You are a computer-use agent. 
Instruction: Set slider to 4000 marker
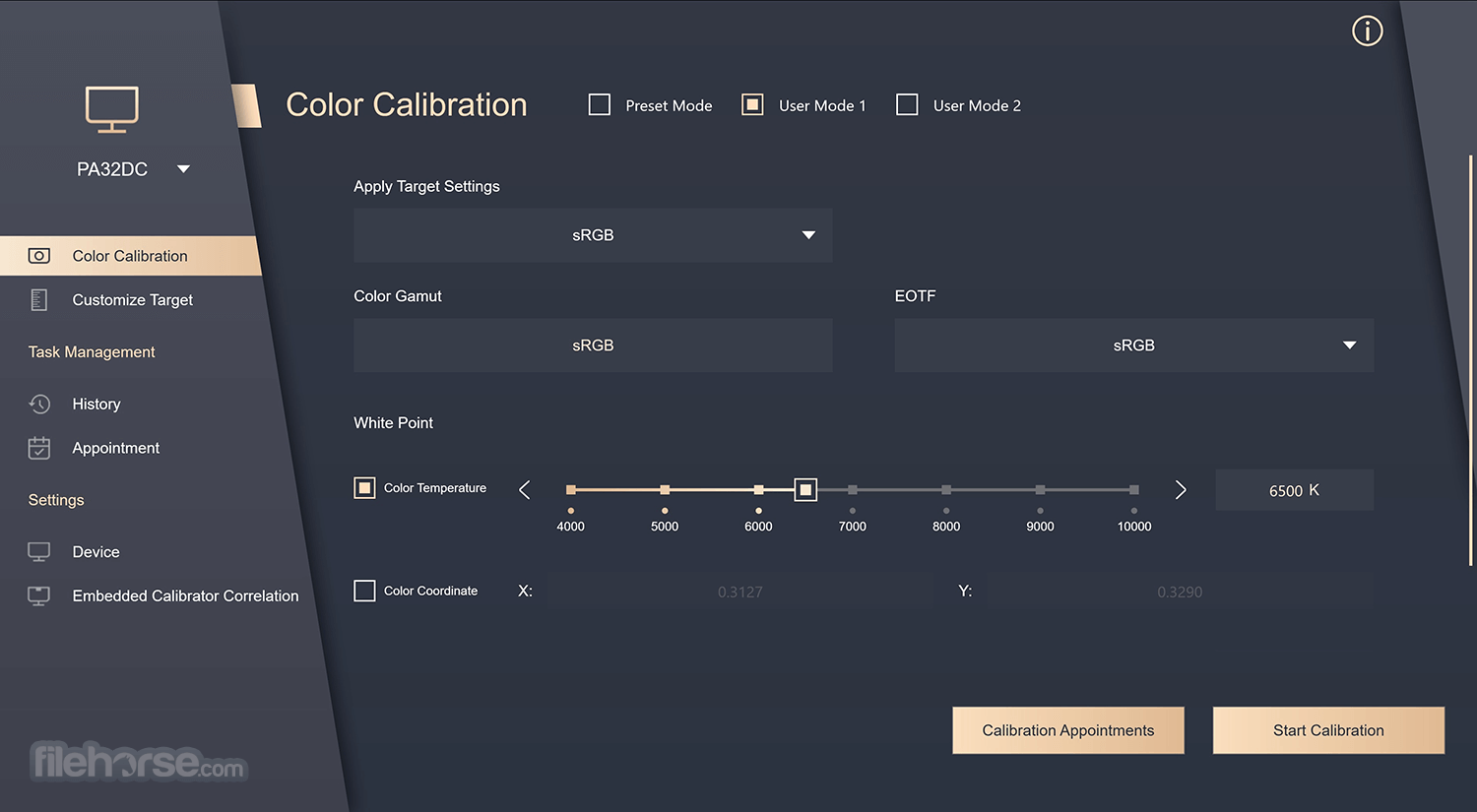pos(571,489)
